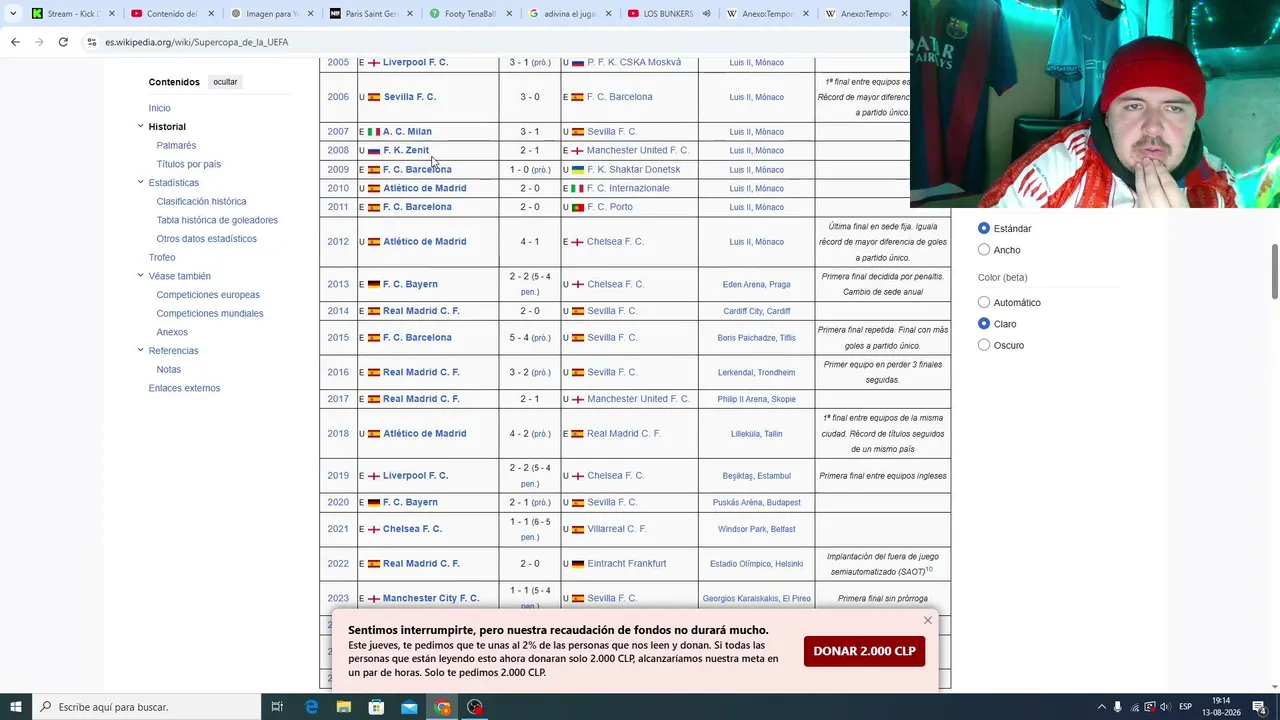The image size is (1280, 720).
Task: Choose the Oscuro color option
Action: (x=984, y=345)
